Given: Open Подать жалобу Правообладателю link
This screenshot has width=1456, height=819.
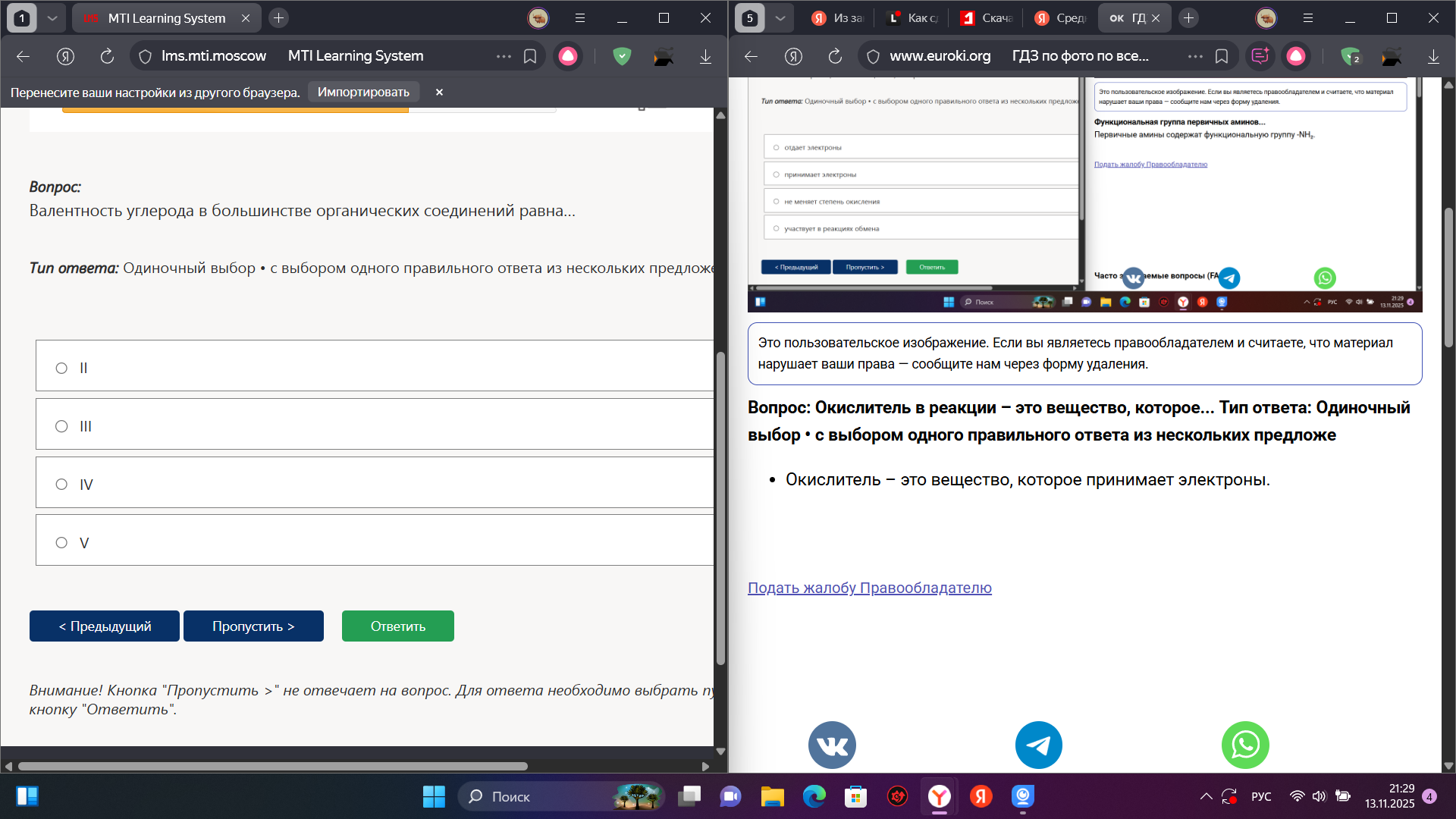Looking at the screenshot, I should 869,588.
